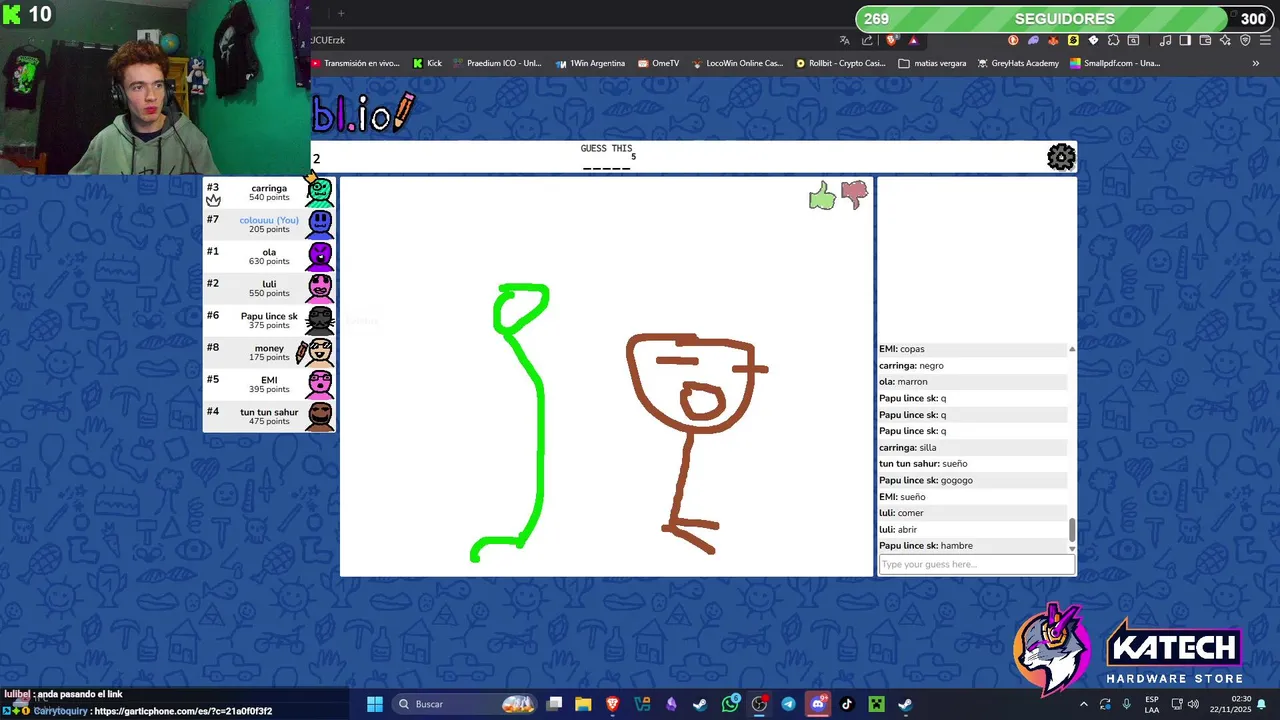Screen dimensions: 1280x720
Task: Open 1Win Argentina bookmark
Action: [590, 63]
